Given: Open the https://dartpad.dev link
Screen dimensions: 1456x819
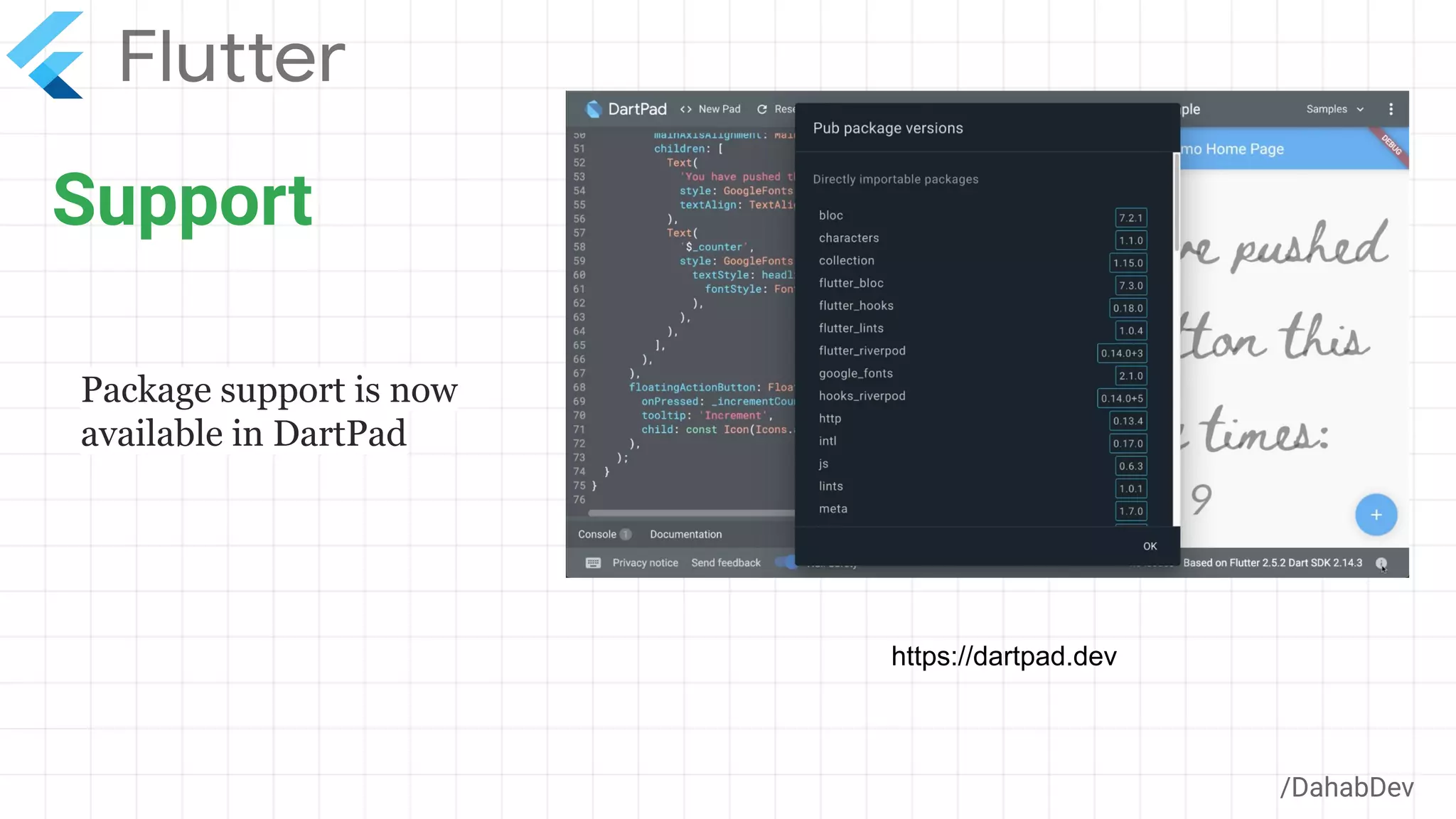Looking at the screenshot, I should 1004,655.
